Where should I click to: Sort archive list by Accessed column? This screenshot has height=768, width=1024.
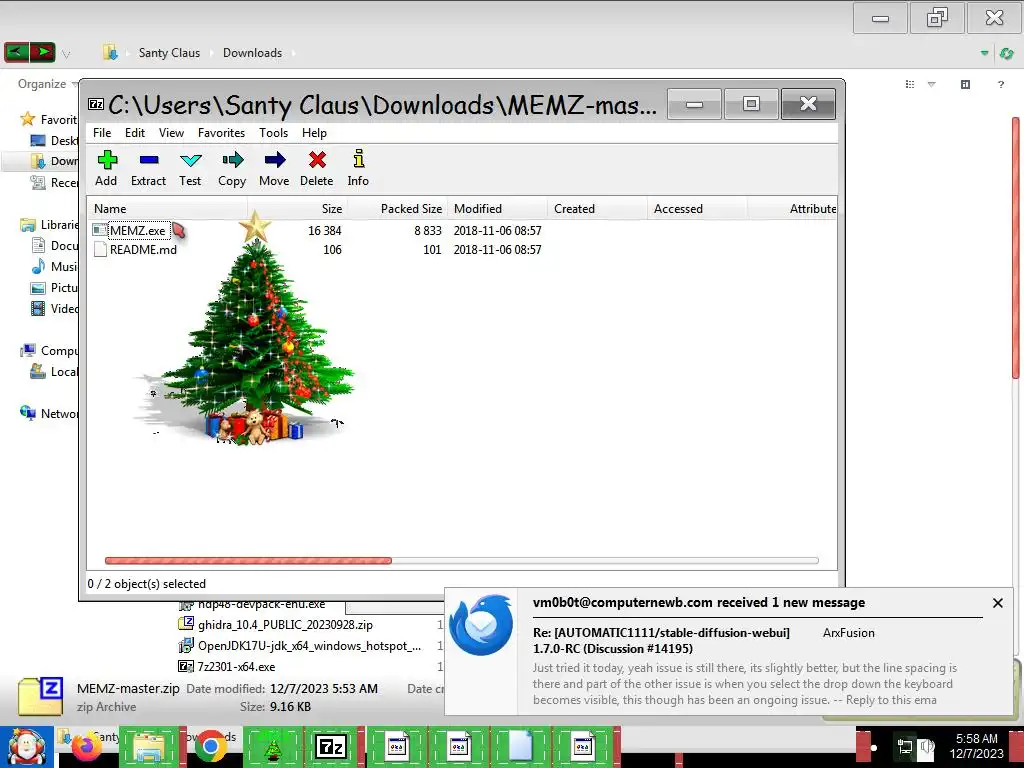[697, 209]
